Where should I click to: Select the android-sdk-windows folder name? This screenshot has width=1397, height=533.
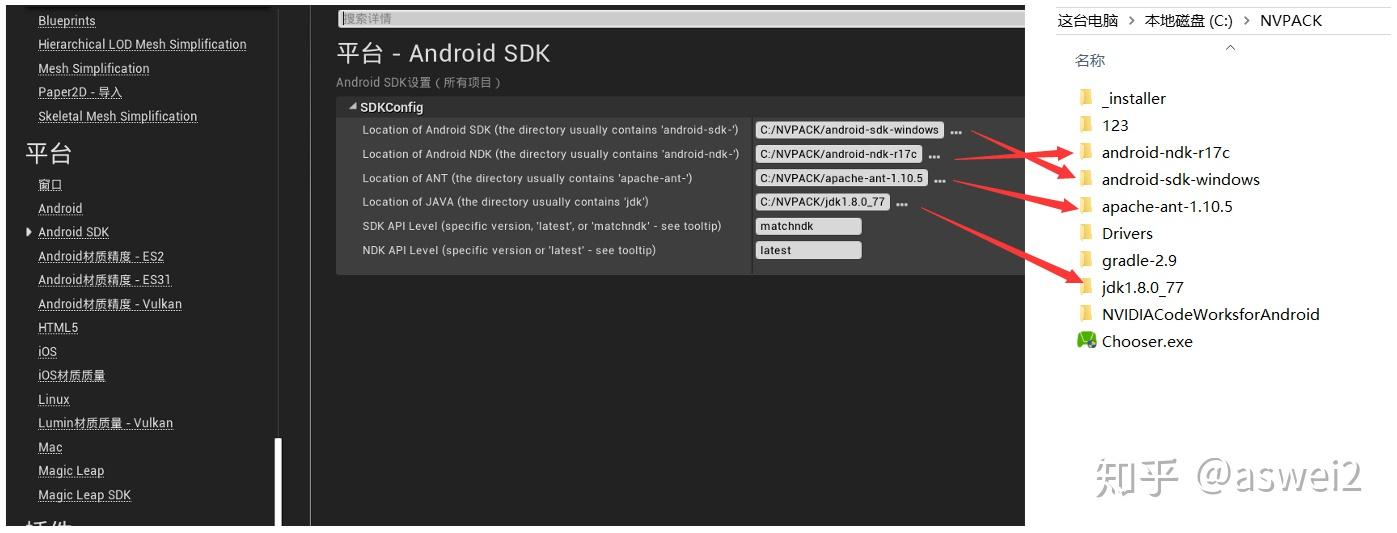point(1181,179)
